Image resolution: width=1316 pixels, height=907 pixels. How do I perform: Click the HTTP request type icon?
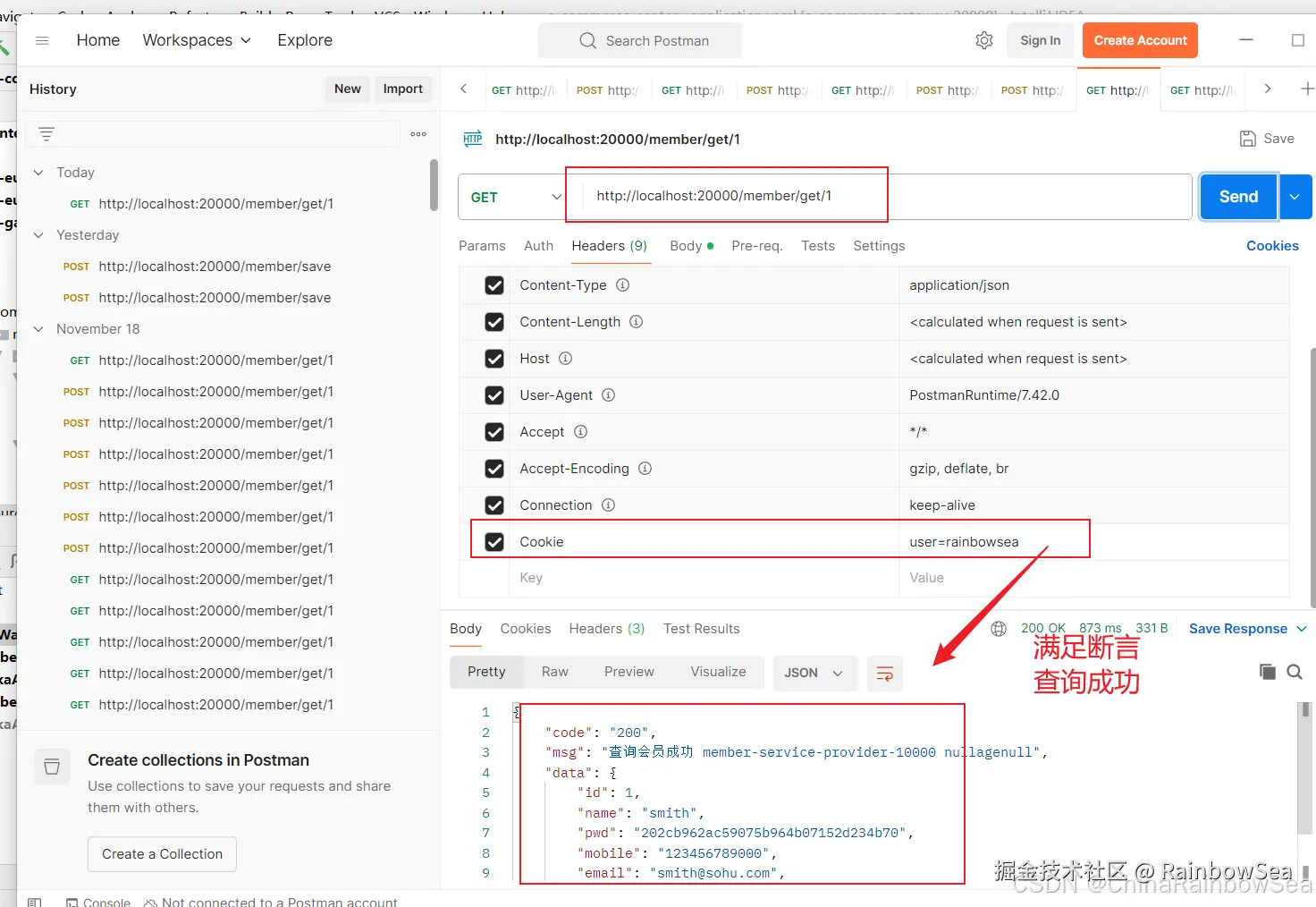[473, 139]
